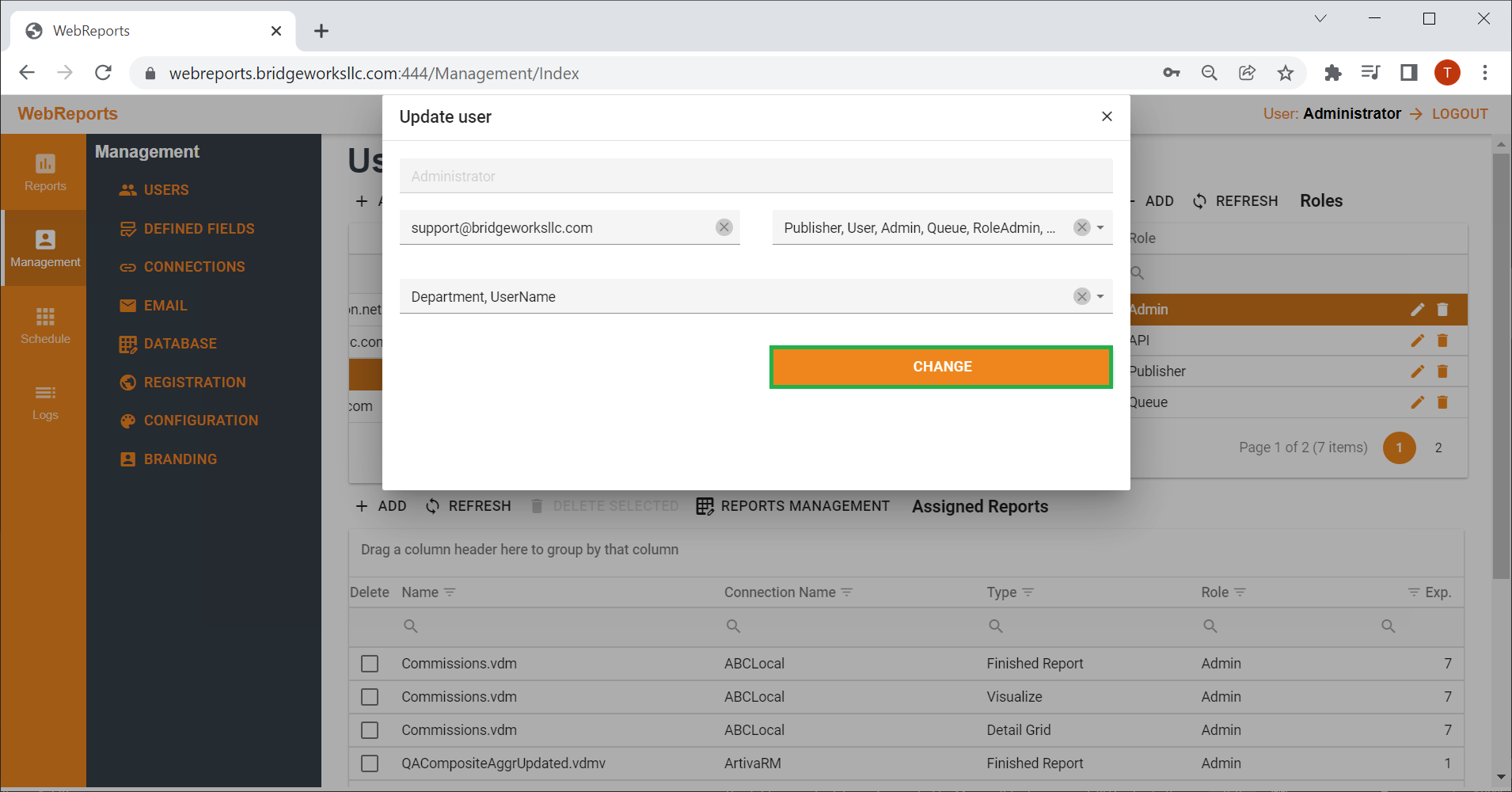Viewport: 1512px width, 792px height.
Task: Bookmark this page with star icon
Action: click(x=1286, y=73)
